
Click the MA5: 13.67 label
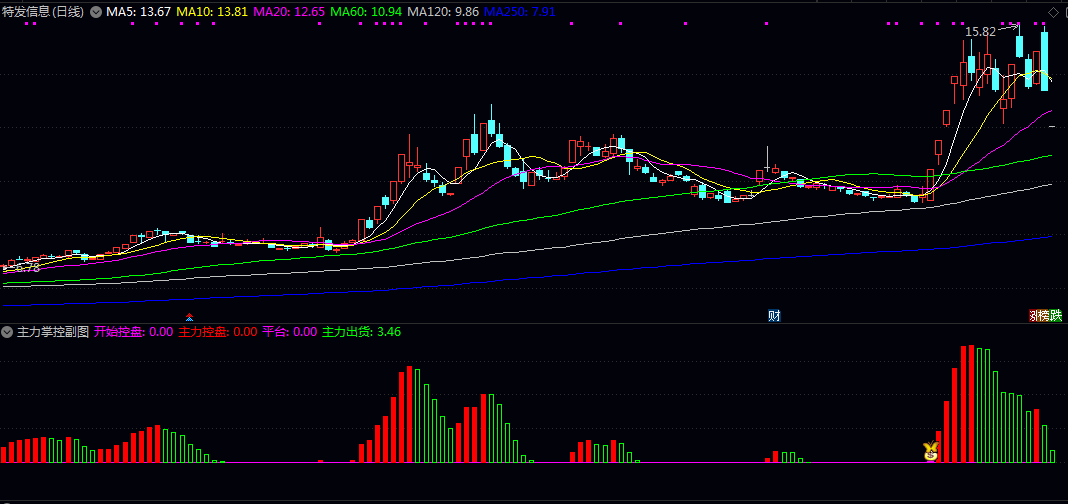[x=138, y=12]
